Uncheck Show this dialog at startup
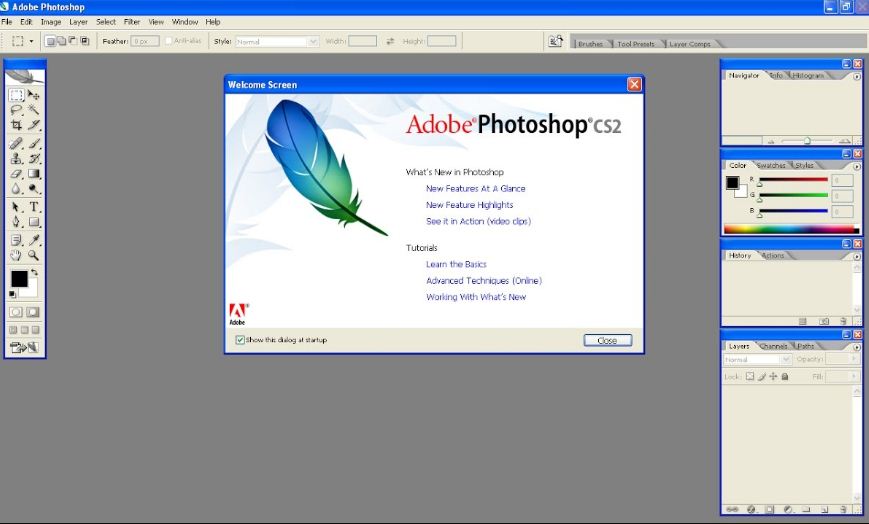 point(240,340)
